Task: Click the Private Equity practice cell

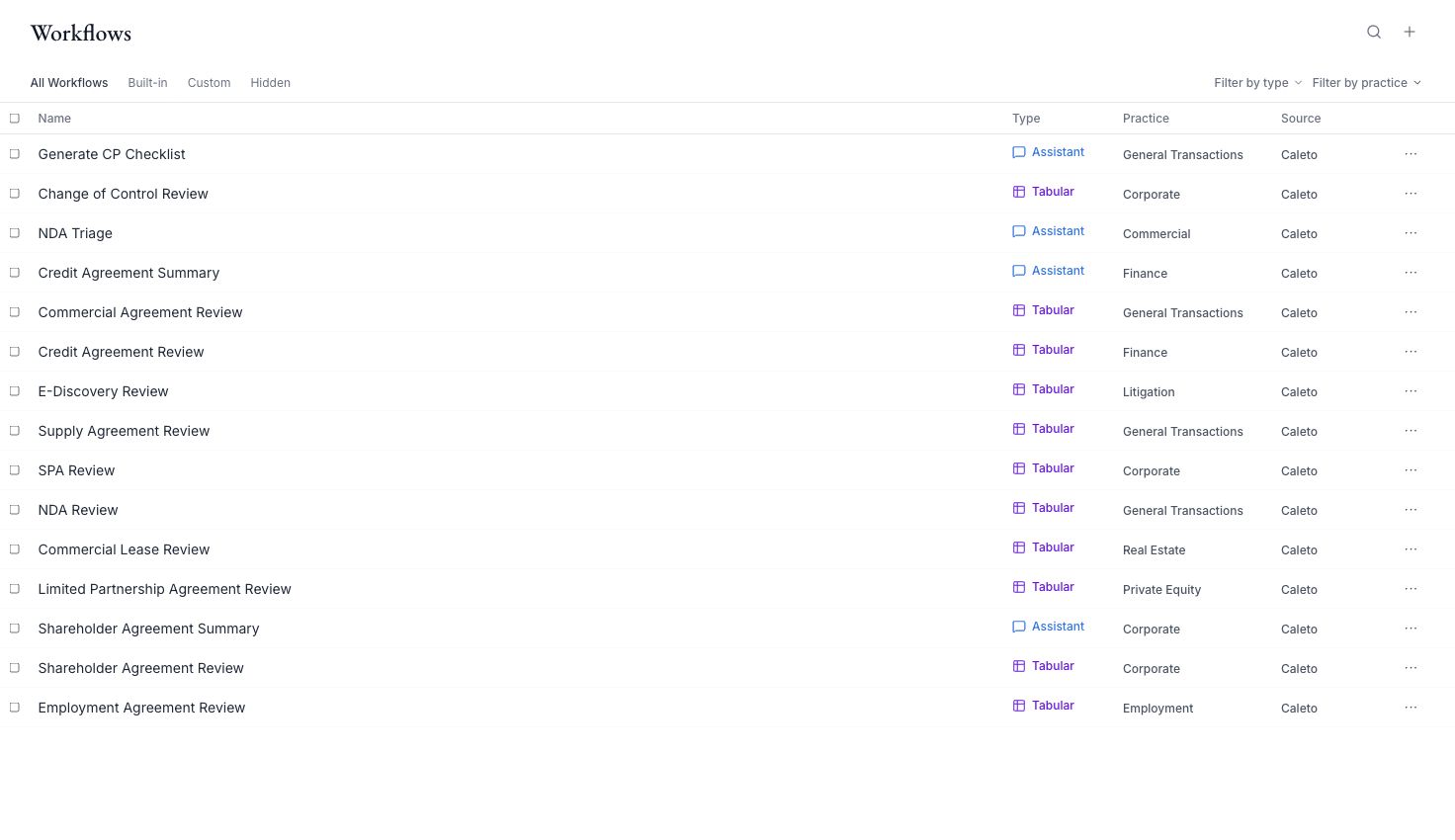Action: coord(1161,590)
